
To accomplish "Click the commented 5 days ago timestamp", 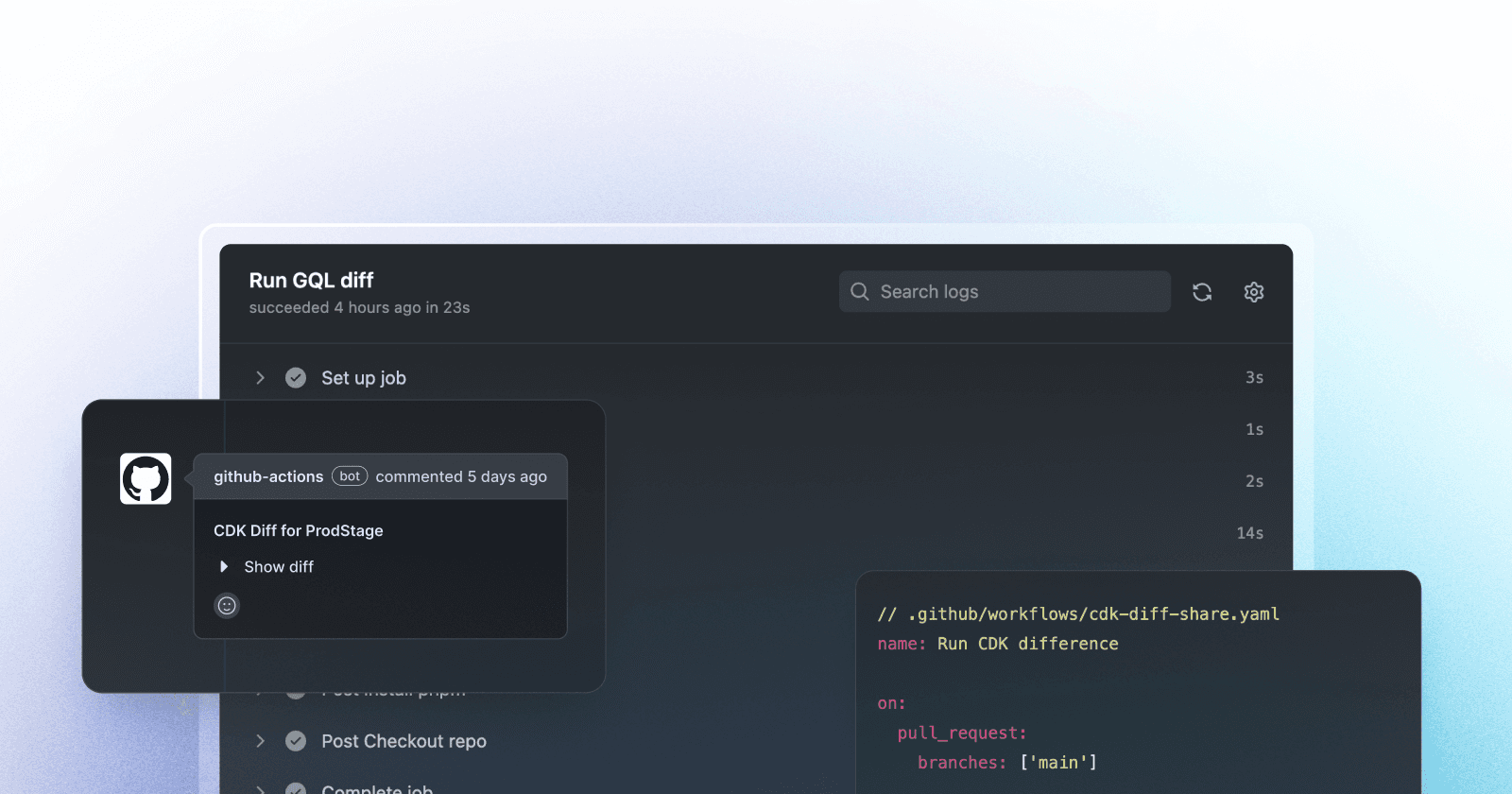I will [x=461, y=476].
